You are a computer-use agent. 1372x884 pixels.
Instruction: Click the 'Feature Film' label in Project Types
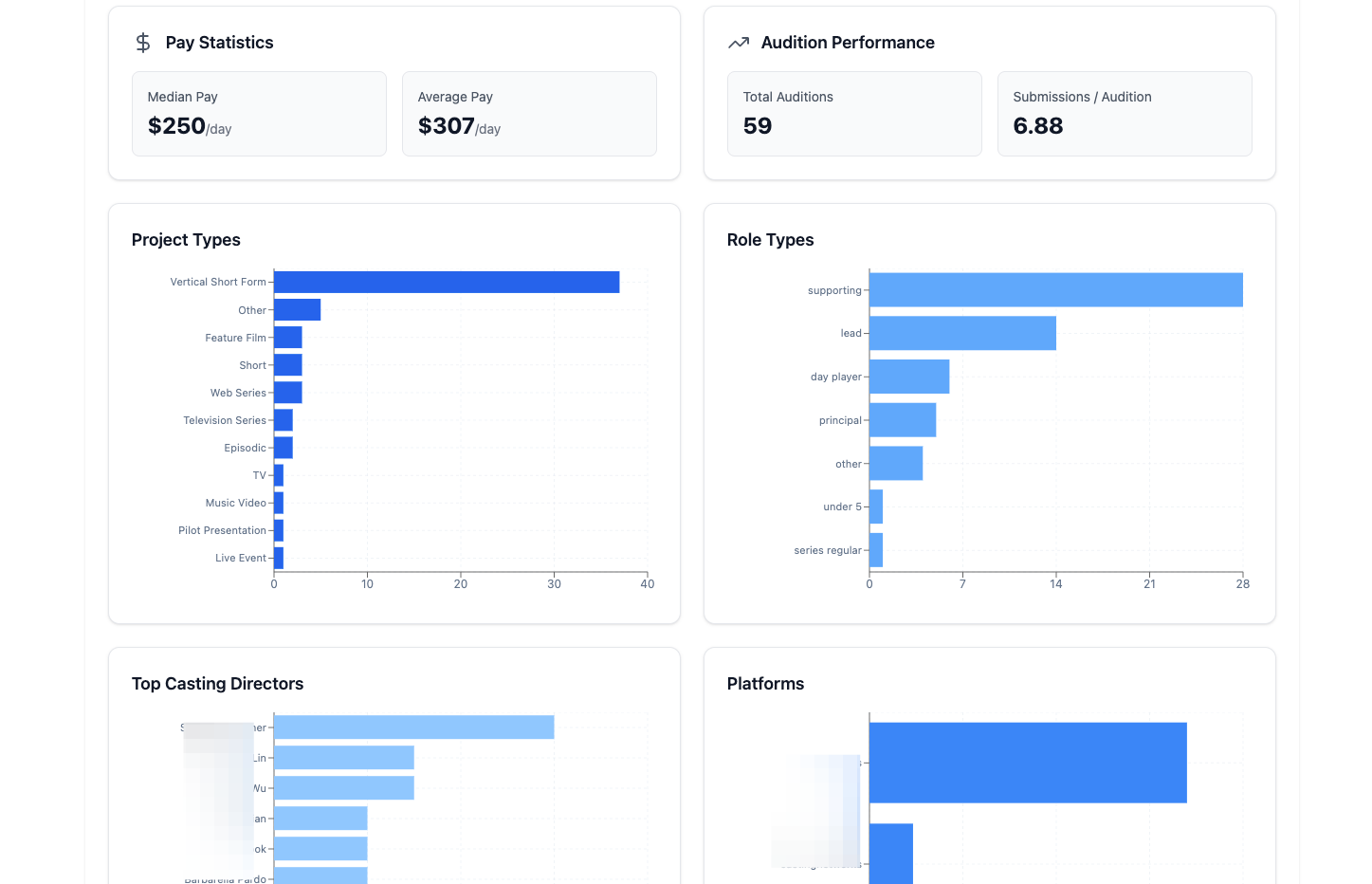tap(236, 338)
